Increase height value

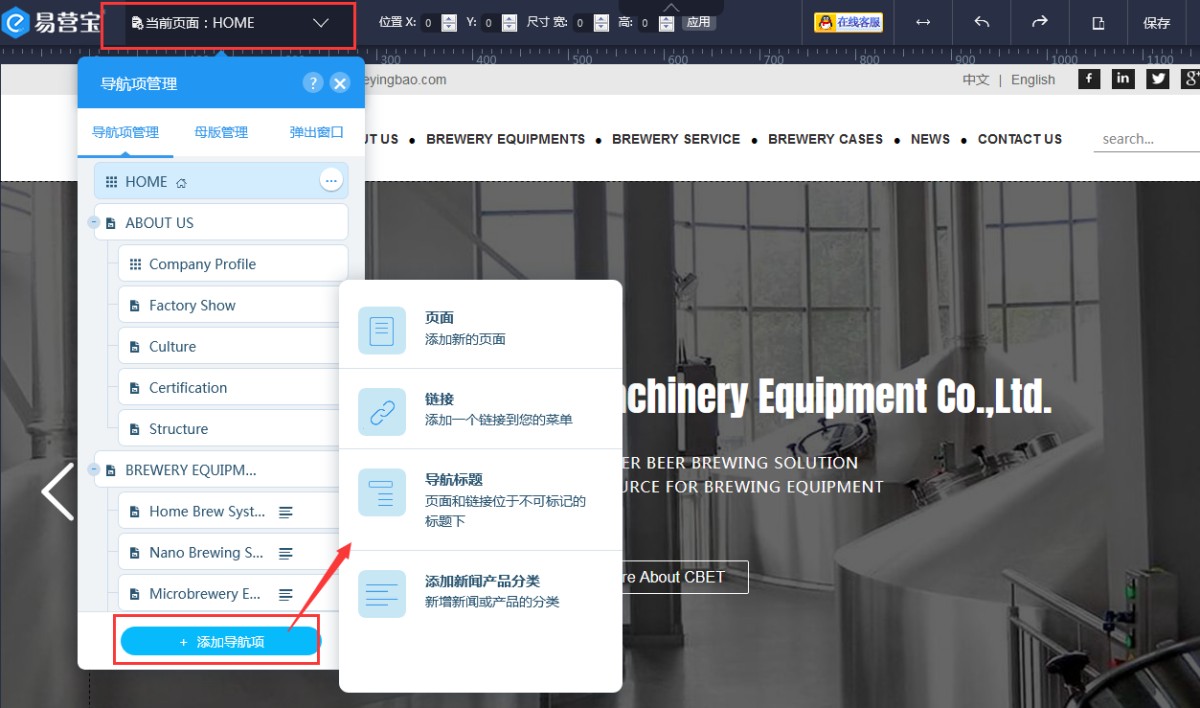pos(667,18)
